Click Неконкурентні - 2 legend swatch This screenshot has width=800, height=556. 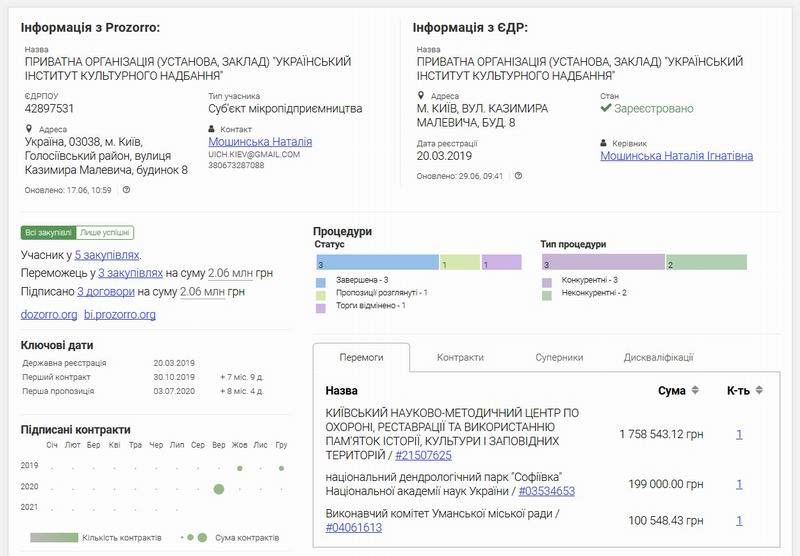[546, 295]
